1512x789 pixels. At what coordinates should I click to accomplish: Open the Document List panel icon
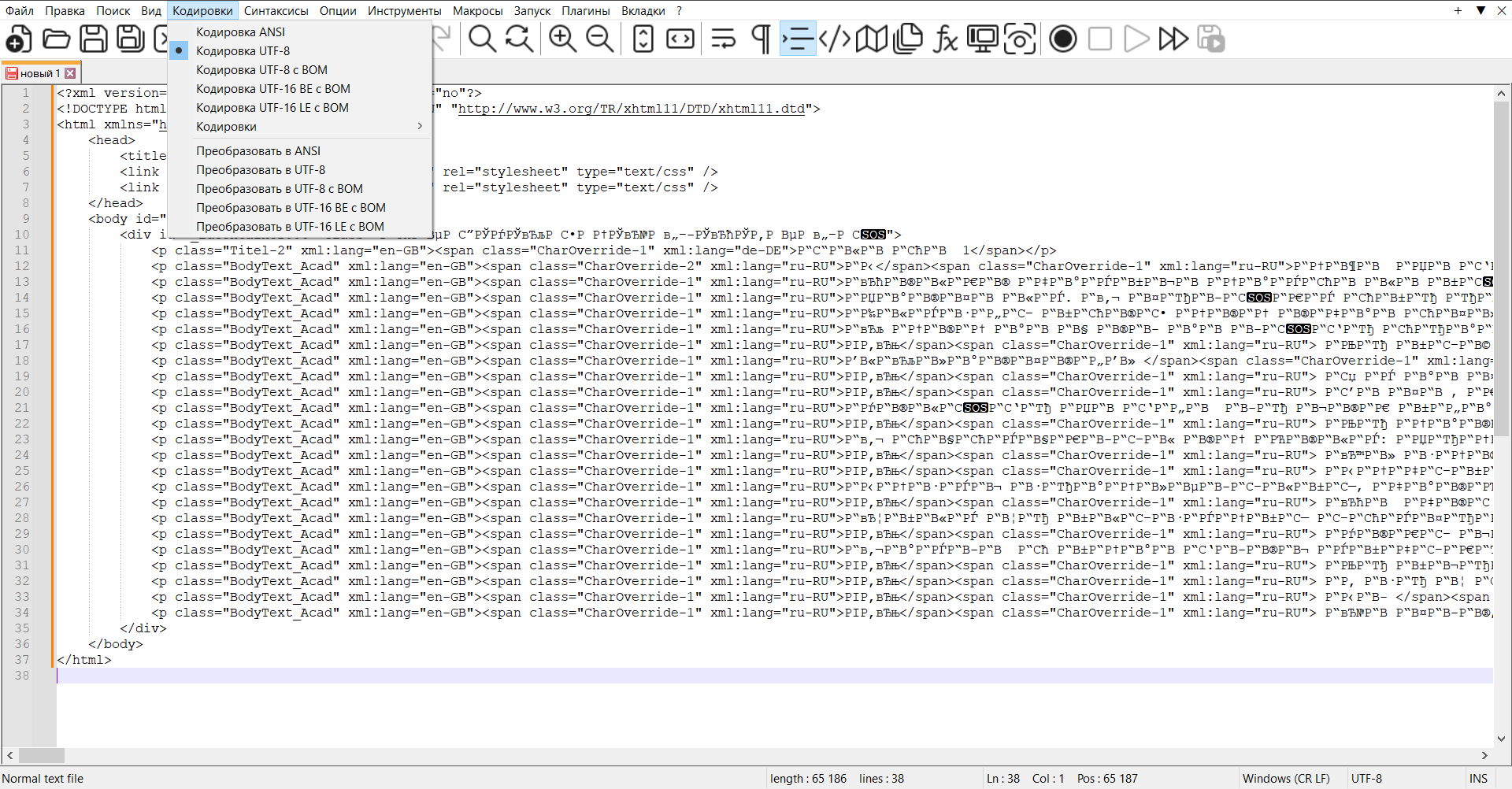(908, 39)
